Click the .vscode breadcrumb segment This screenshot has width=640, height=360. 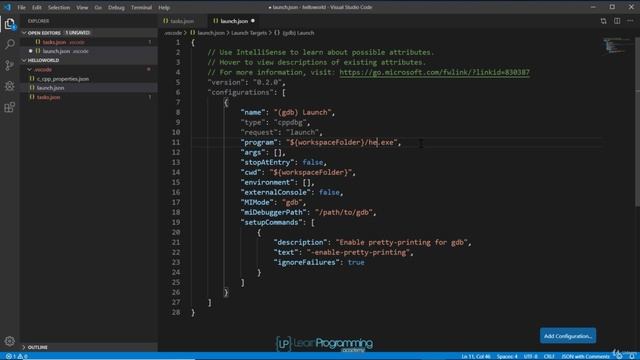(x=173, y=33)
